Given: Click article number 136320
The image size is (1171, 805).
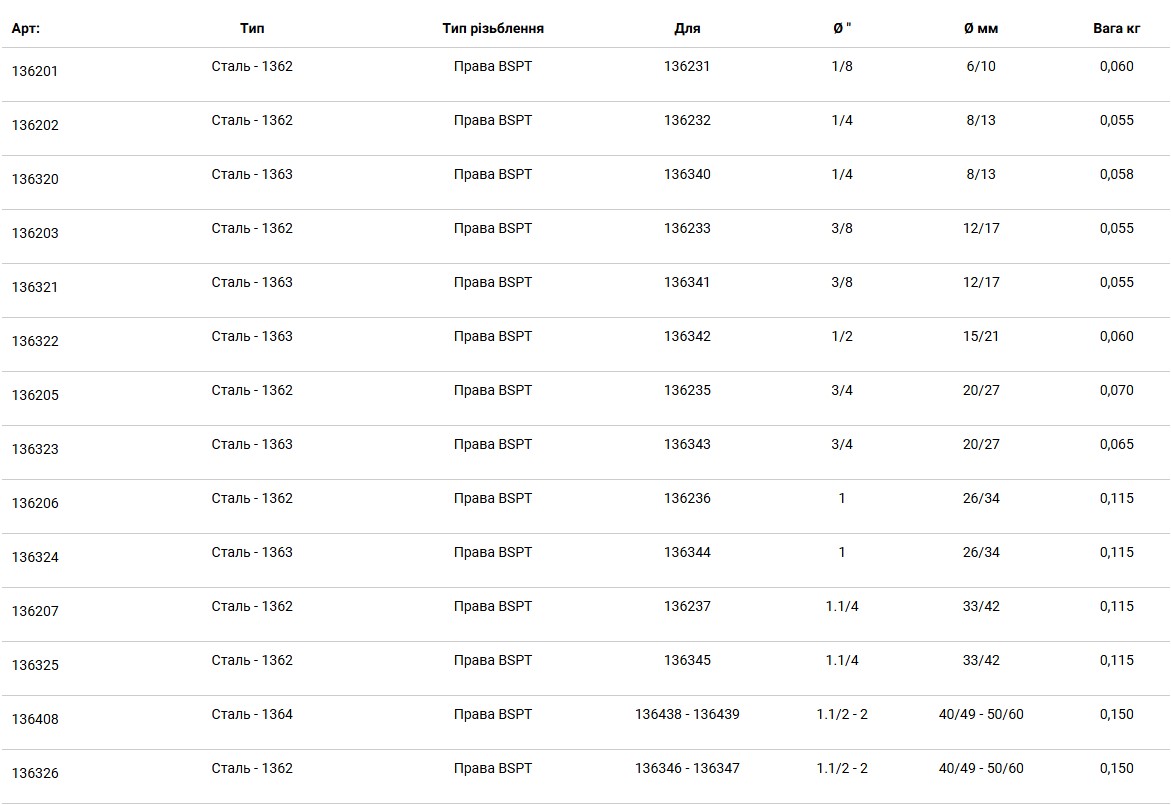Looking at the screenshot, I should coord(34,179).
